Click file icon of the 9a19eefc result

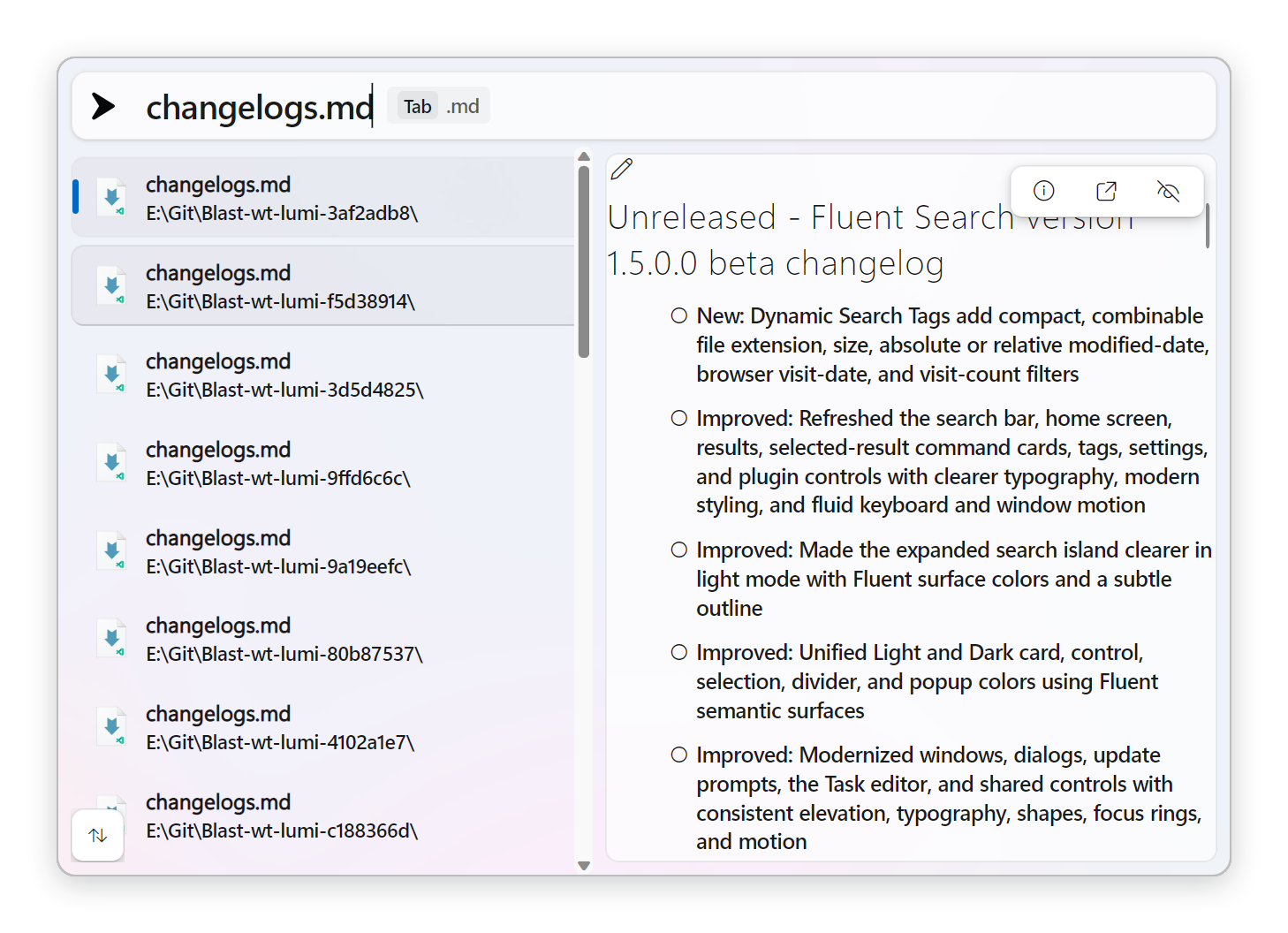112,551
